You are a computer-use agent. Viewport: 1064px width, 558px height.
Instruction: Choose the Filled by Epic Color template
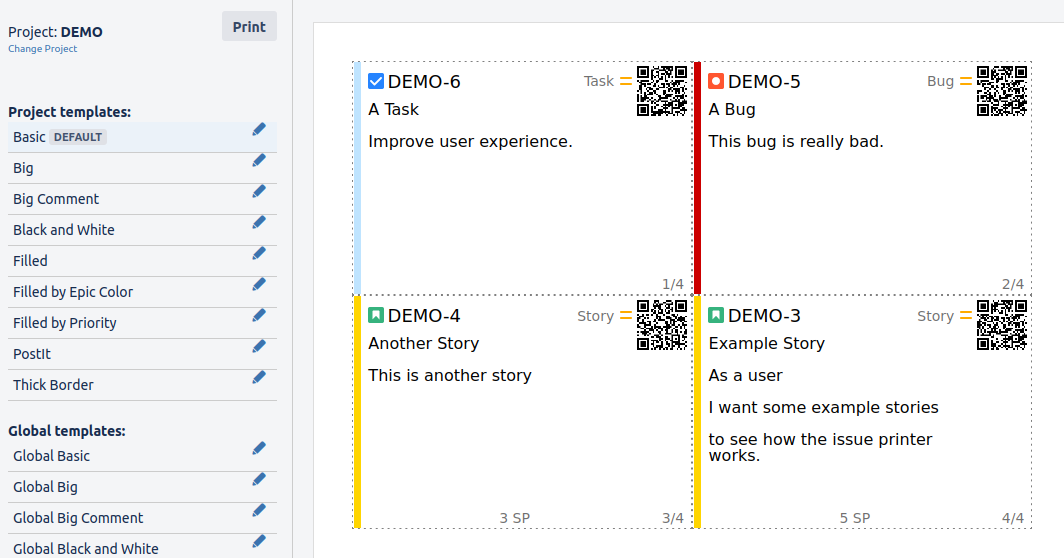coord(73,292)
